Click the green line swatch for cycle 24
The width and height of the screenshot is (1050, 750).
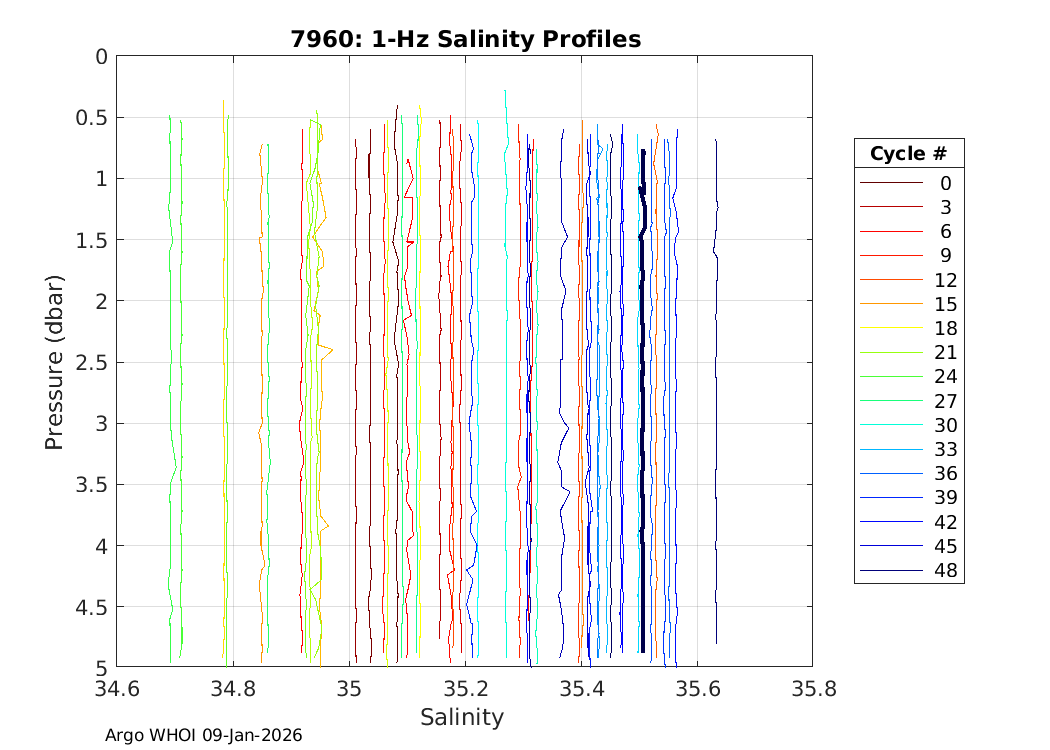(x=890, y=377)
